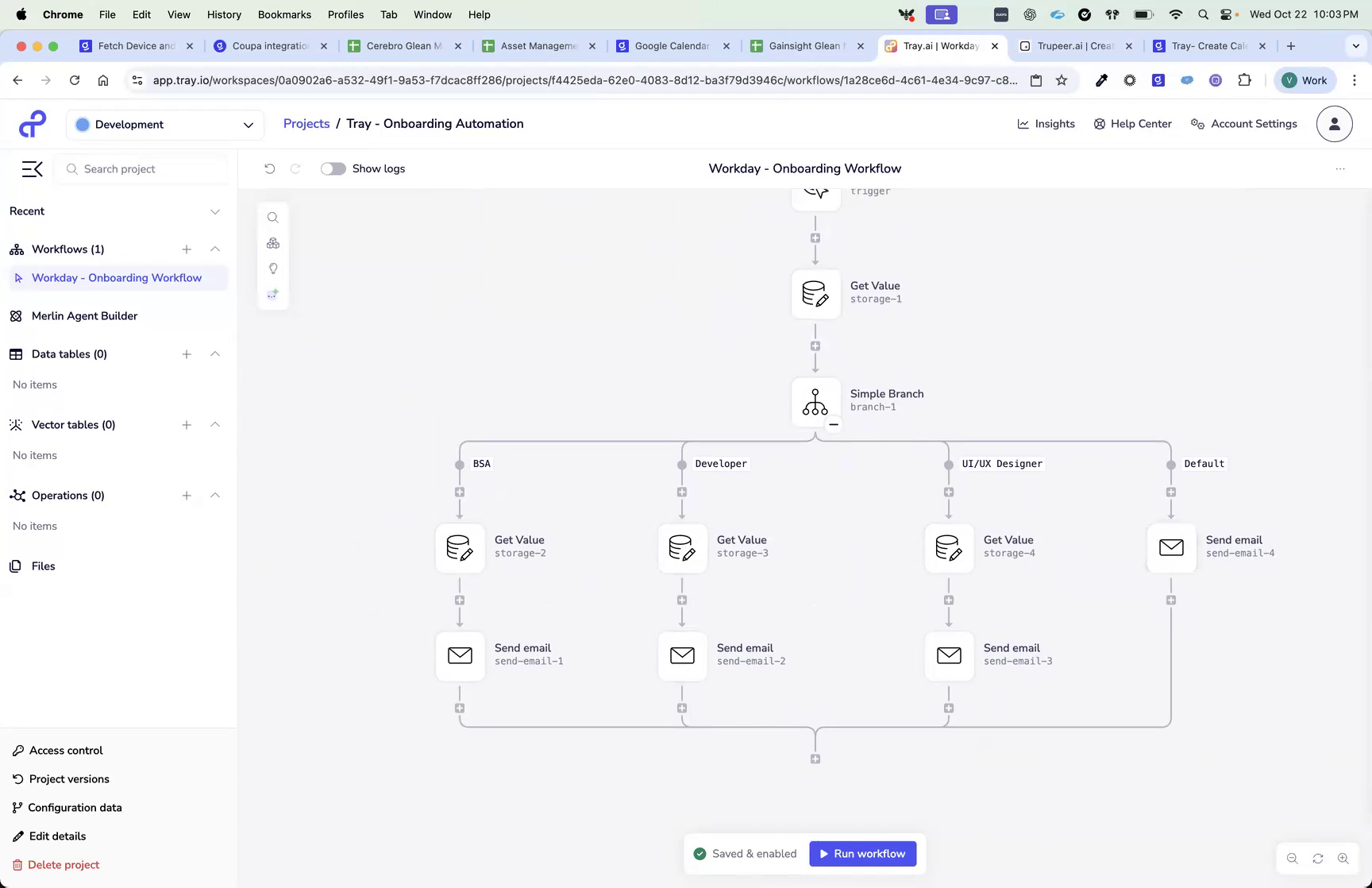This screenshot has width=1372, height=888.
Task: Open the Merlin AI assistant icon on canvas
Action: point(273,293)
